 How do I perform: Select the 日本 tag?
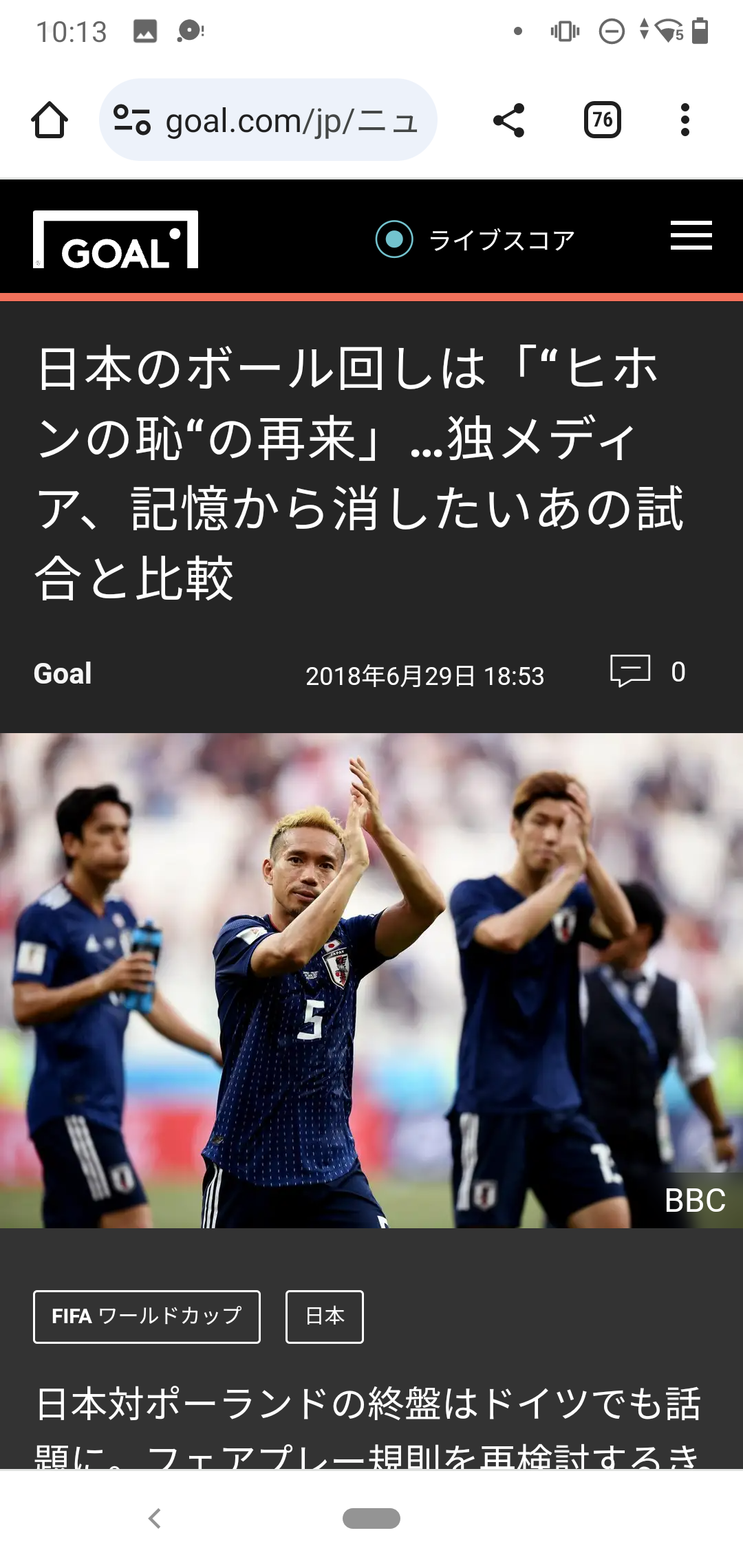coord(325,1316)
